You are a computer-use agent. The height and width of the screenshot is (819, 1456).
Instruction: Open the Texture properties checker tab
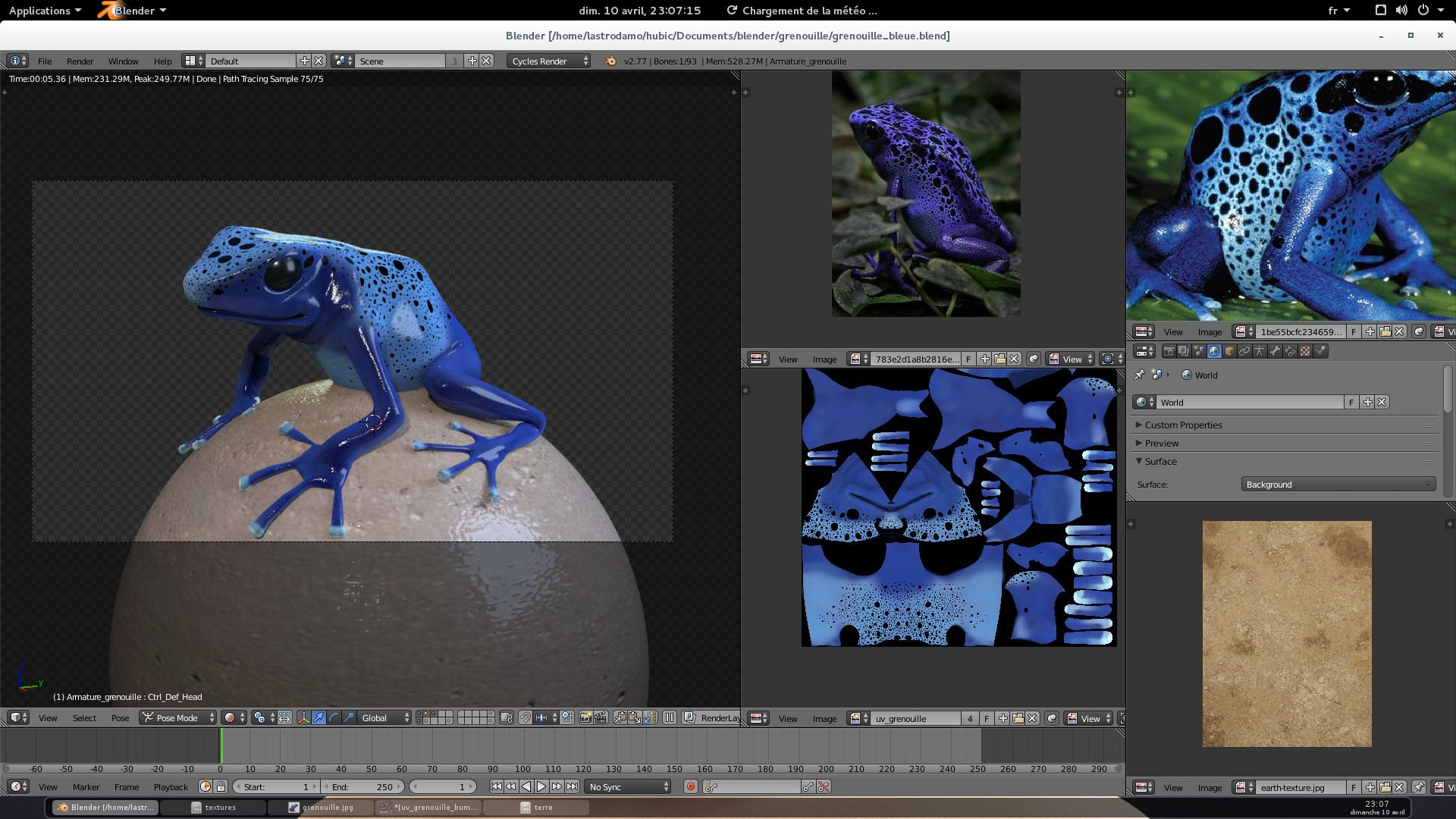(1305, 351)
